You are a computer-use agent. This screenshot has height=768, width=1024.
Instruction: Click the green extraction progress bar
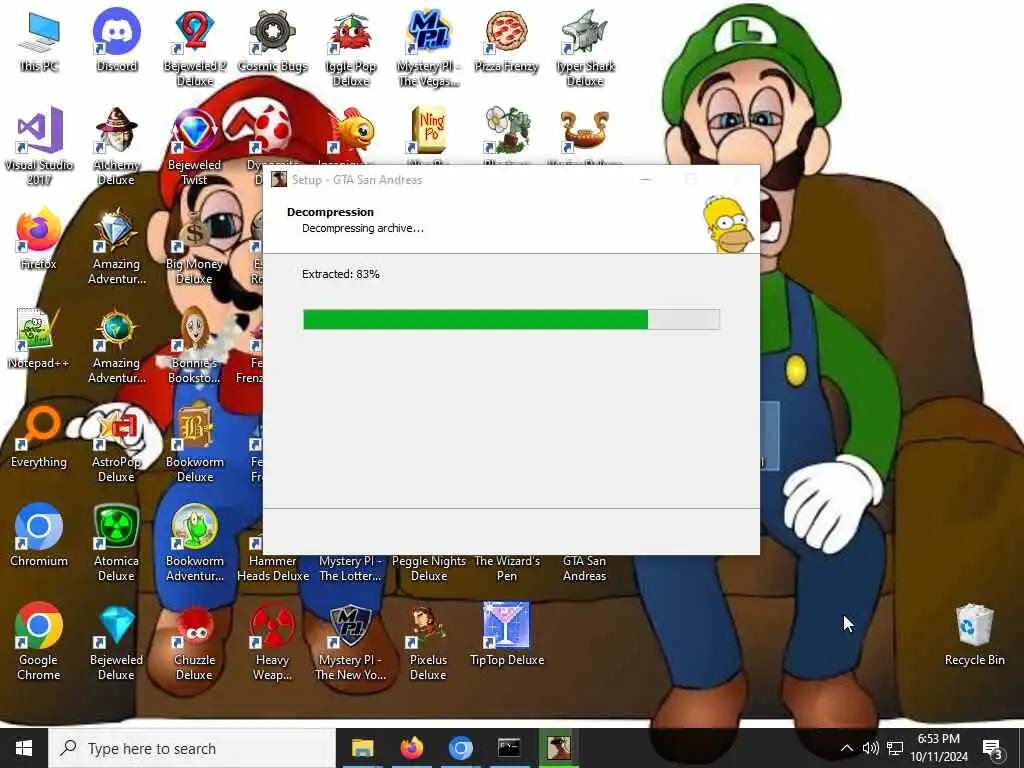[x=511, y=319]
